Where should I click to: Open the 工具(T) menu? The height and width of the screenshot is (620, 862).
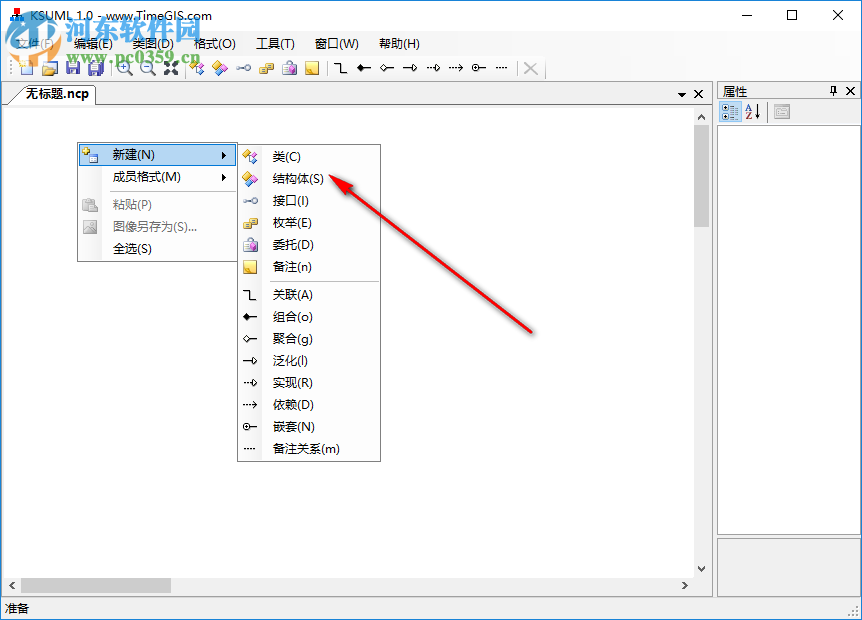click(275, 43)
